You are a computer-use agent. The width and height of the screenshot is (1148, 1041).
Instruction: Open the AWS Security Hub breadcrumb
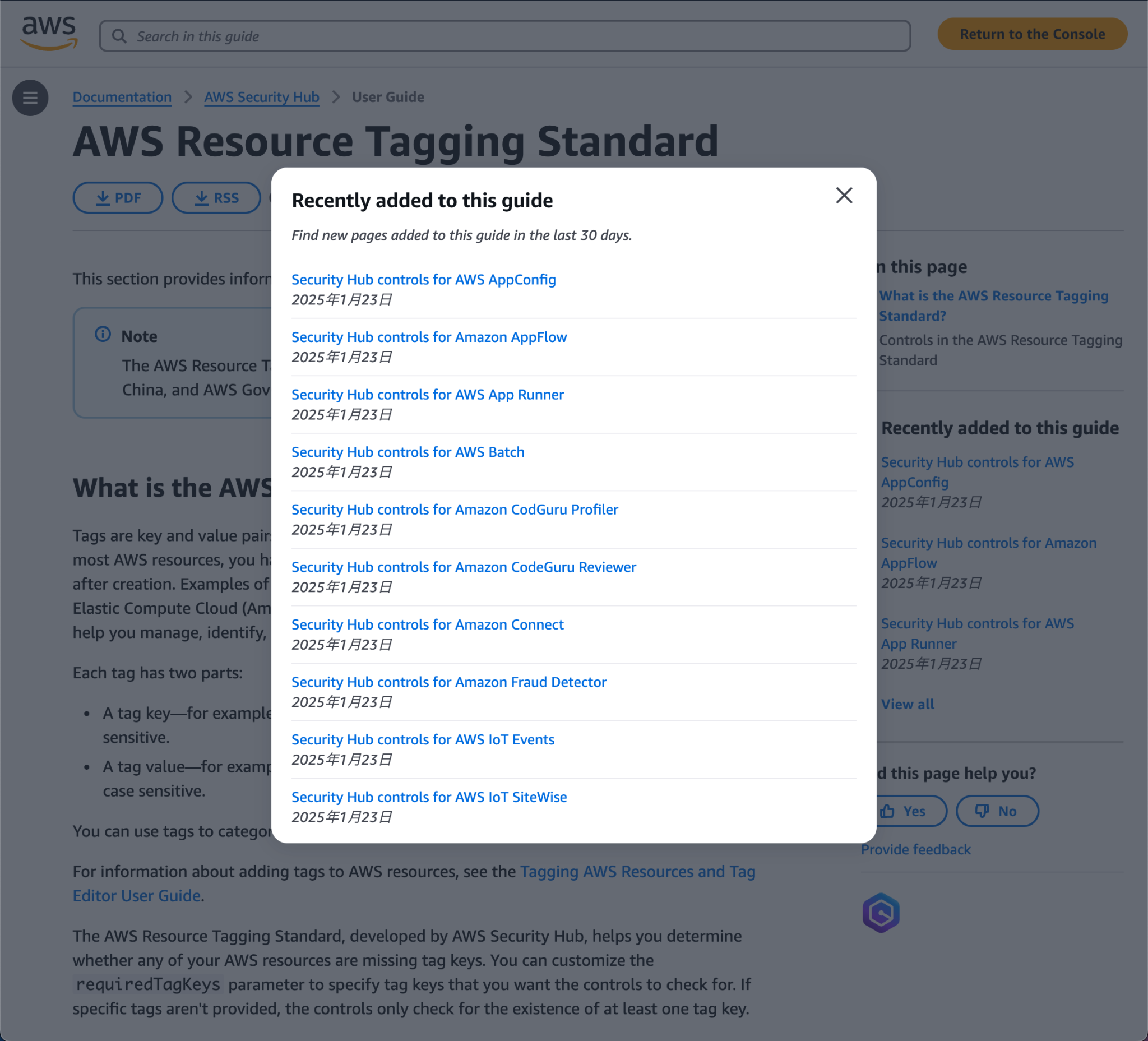pos(262,97)
